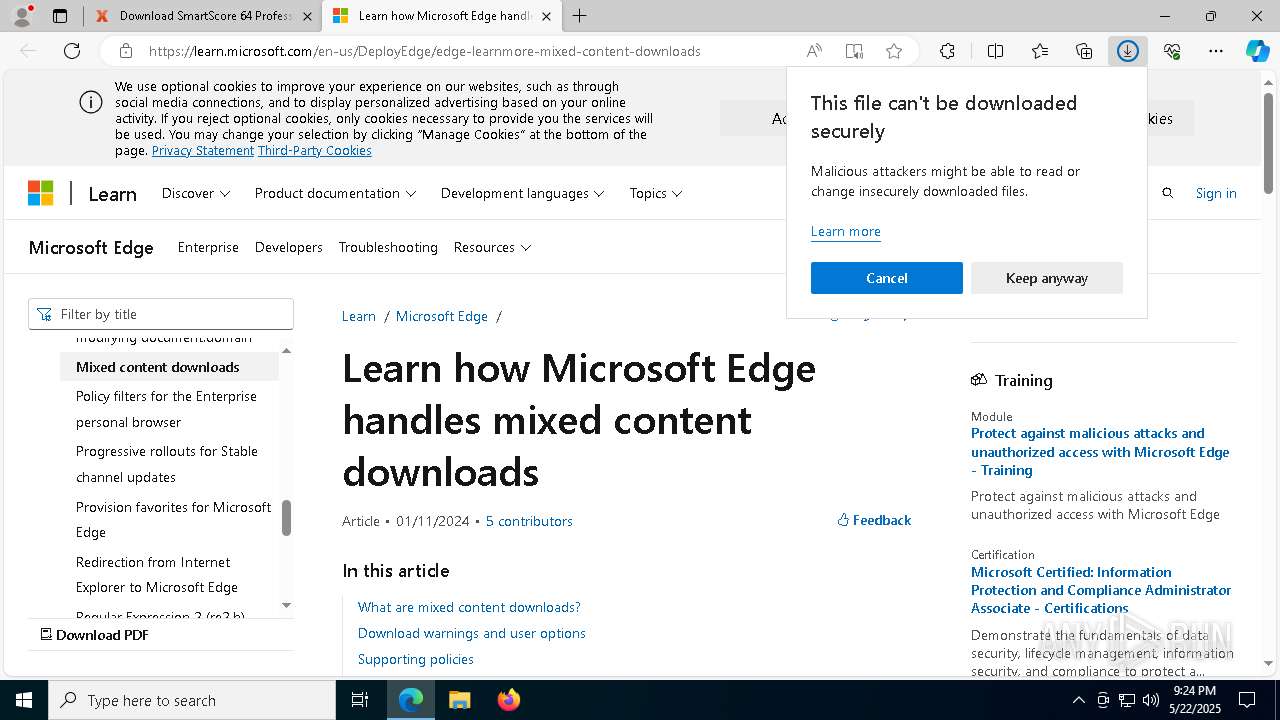The width and height of the screenshot is (1280, 720).
Task: Click Cancel in the download warning
Action: pos(887,278)
